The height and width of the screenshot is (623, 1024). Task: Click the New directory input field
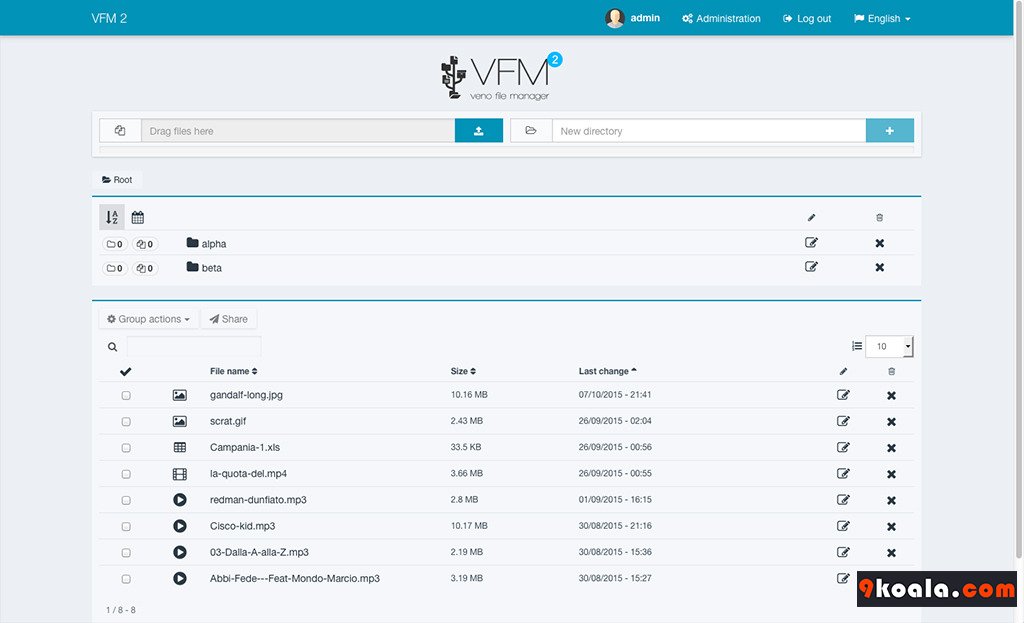(x=708, y=131)
